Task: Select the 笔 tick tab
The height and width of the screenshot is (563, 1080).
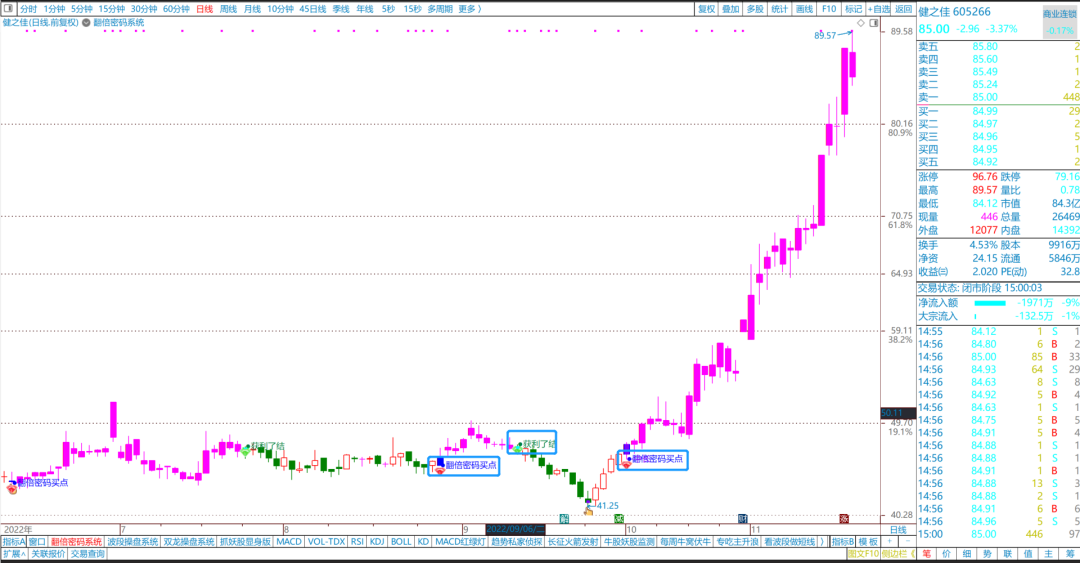Action: (x=926, y=554)
